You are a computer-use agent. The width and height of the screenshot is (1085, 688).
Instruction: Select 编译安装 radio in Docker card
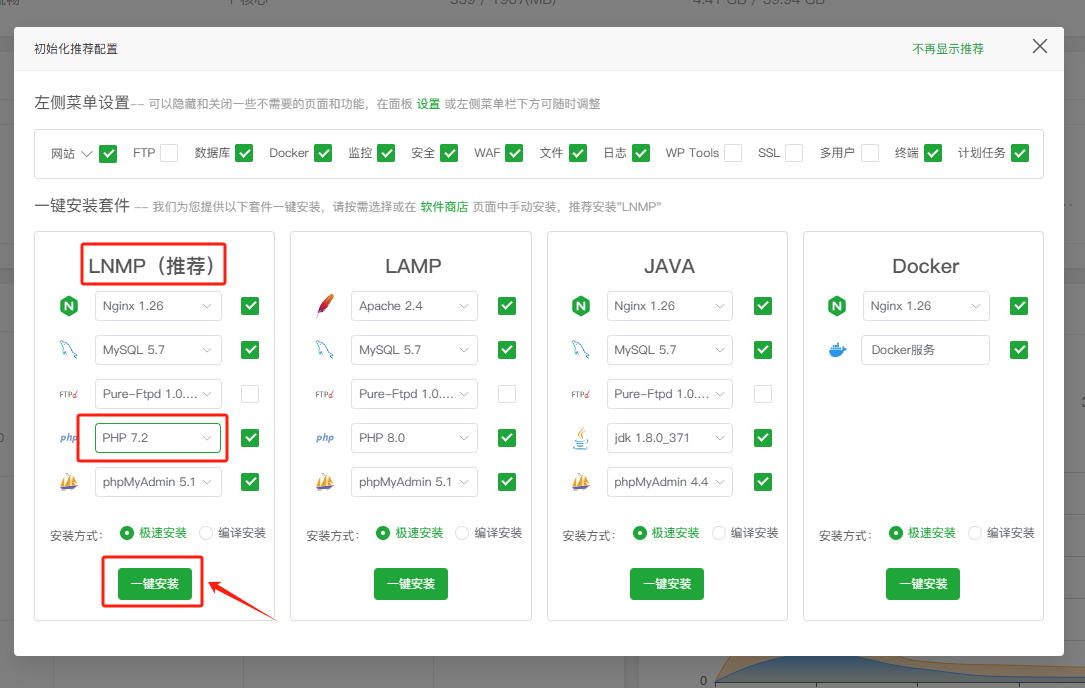pyautogui.click(x=975, y=533)
